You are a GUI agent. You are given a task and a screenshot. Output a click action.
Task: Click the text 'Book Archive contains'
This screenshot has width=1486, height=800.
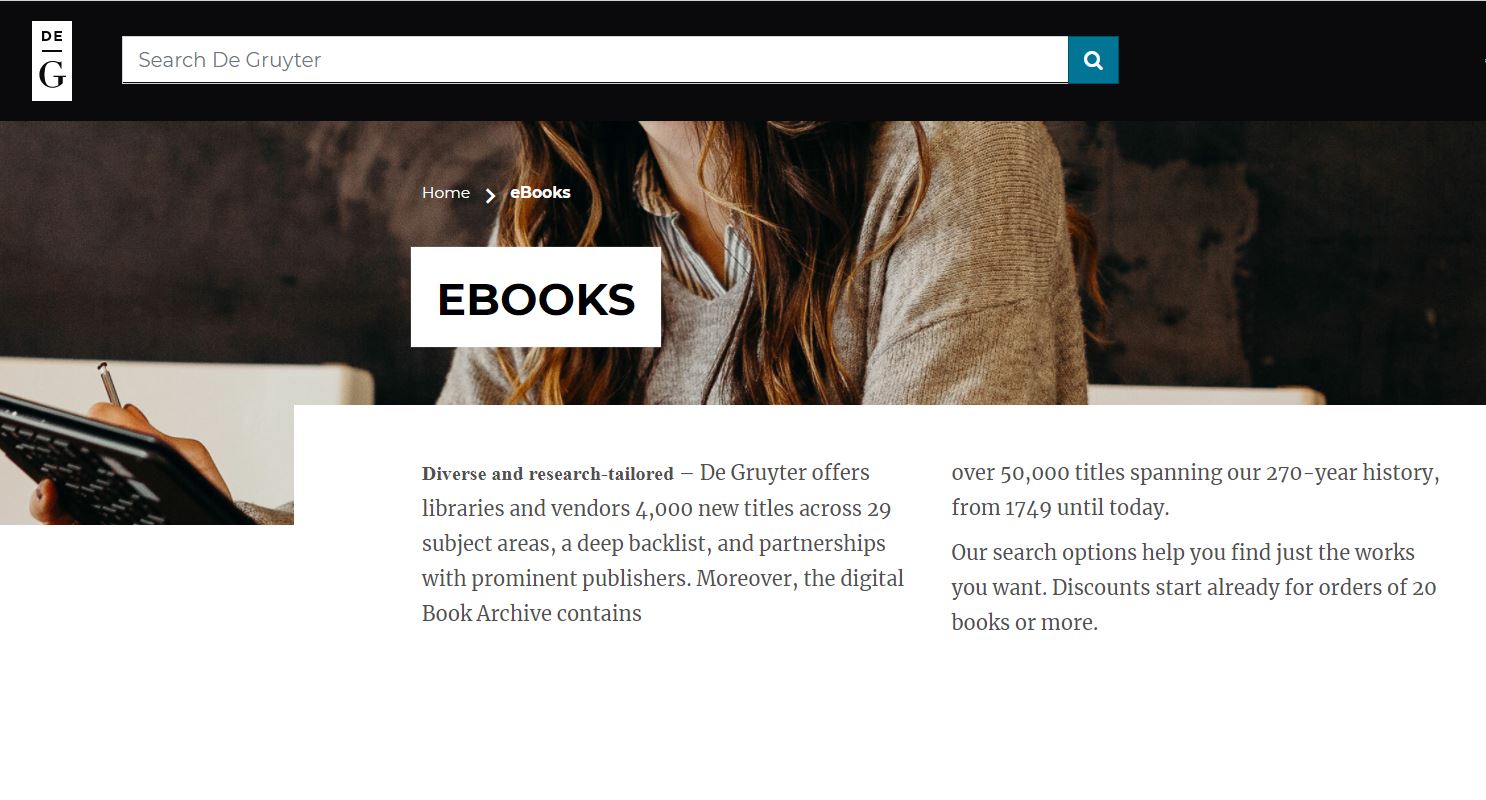(x=532, y=613)
